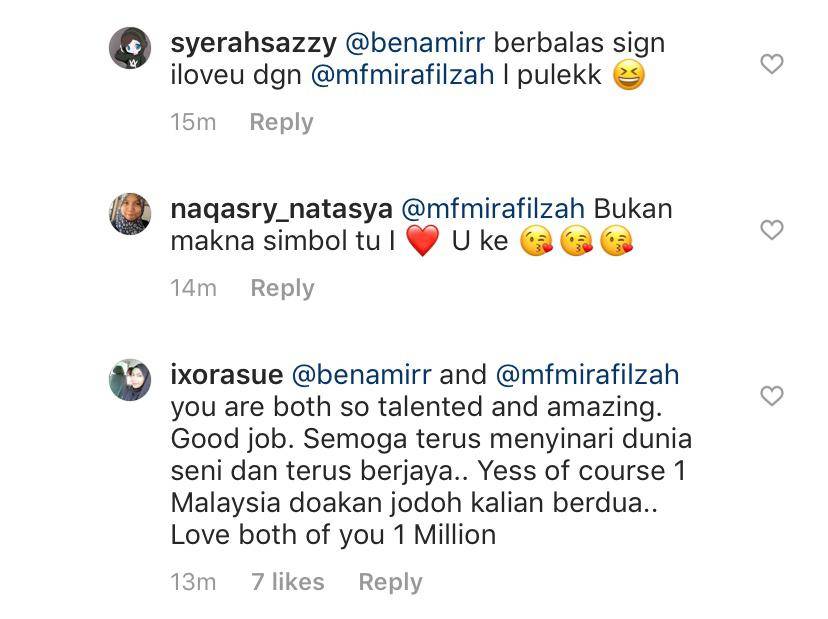Reply to syerahsazzy's comment
The image size is (828, 619).
click(281, 122)
